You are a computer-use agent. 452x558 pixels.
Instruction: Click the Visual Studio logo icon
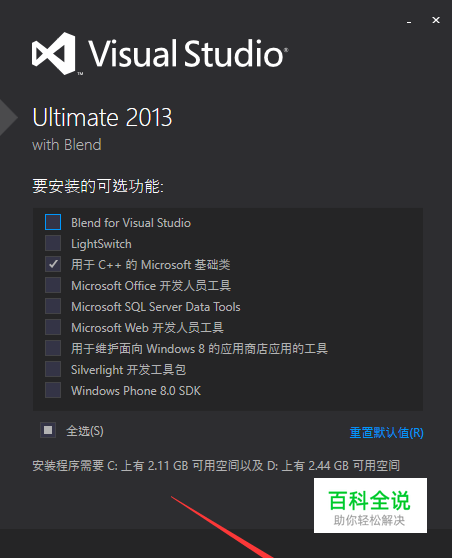point(54,54)
